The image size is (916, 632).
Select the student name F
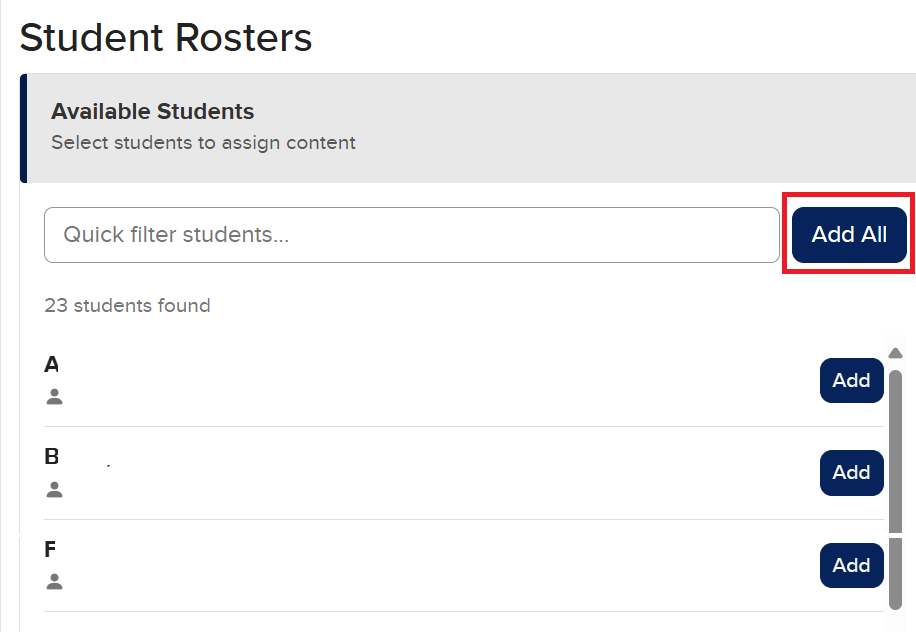coord(51,550)
